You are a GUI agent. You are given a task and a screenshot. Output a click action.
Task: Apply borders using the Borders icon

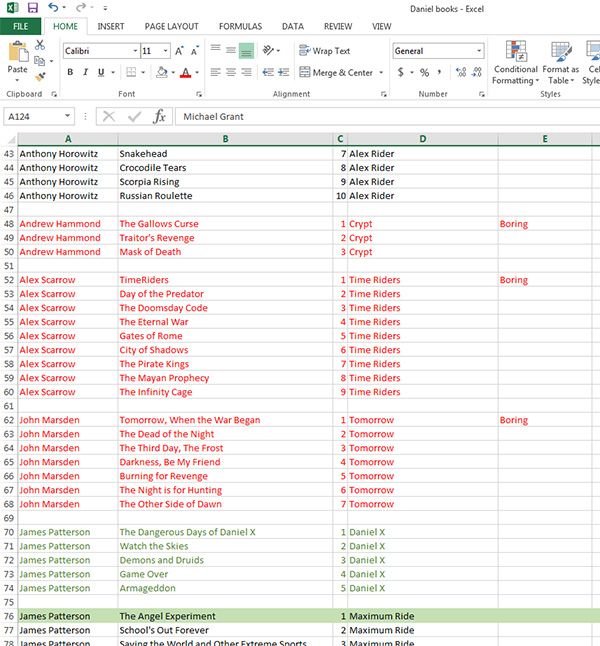point(131,73)
